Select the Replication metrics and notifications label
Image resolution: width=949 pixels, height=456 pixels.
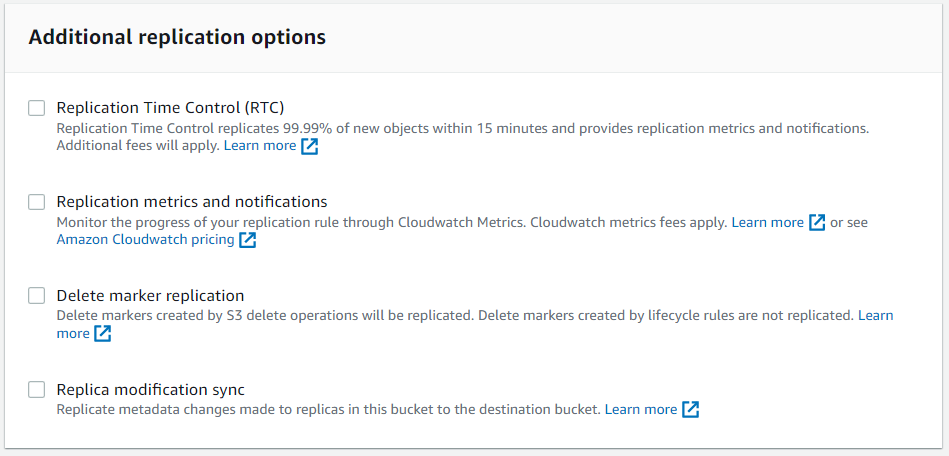(192, 202)
